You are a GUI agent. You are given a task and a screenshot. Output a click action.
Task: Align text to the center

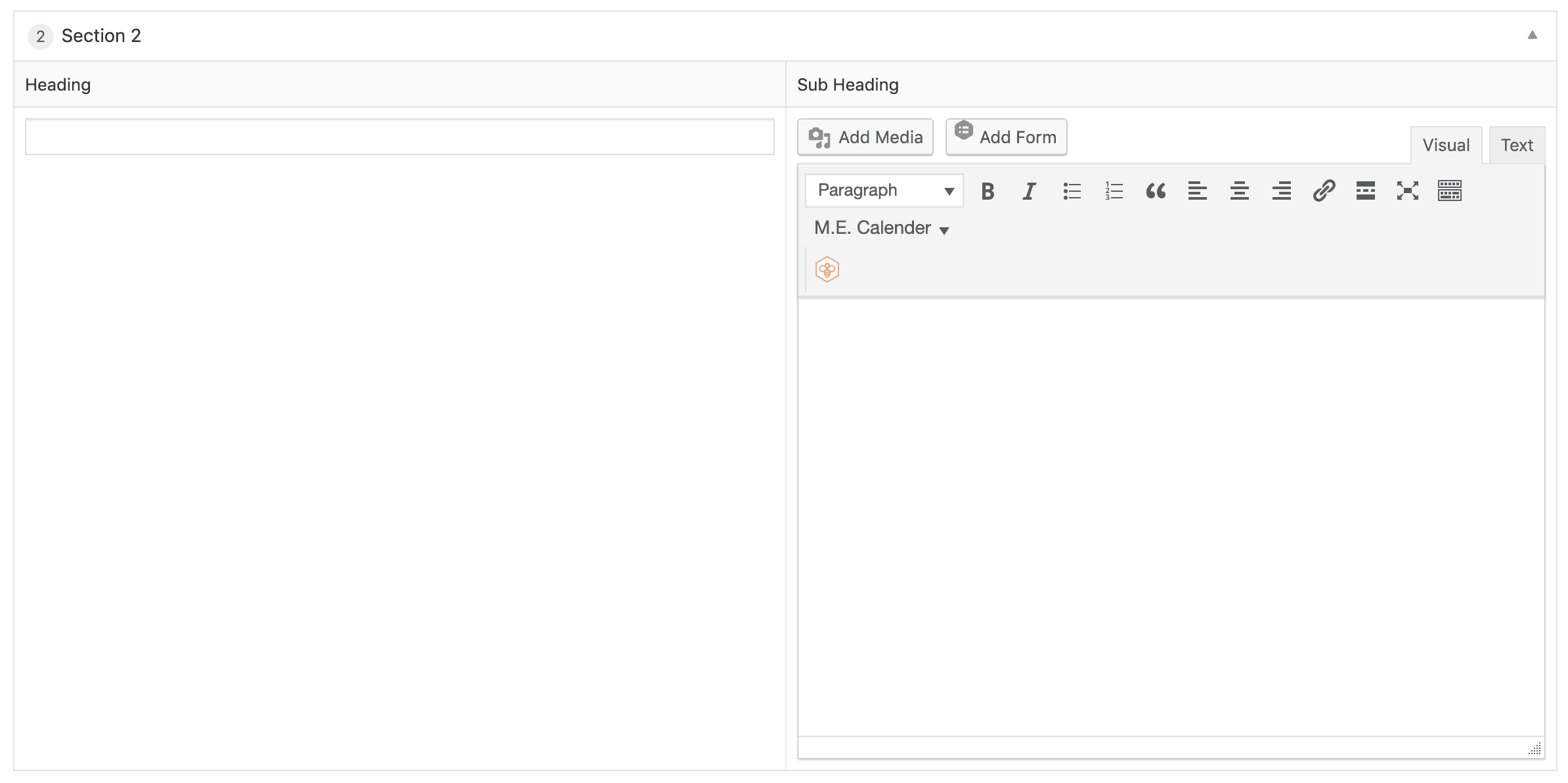(1239, 190)
